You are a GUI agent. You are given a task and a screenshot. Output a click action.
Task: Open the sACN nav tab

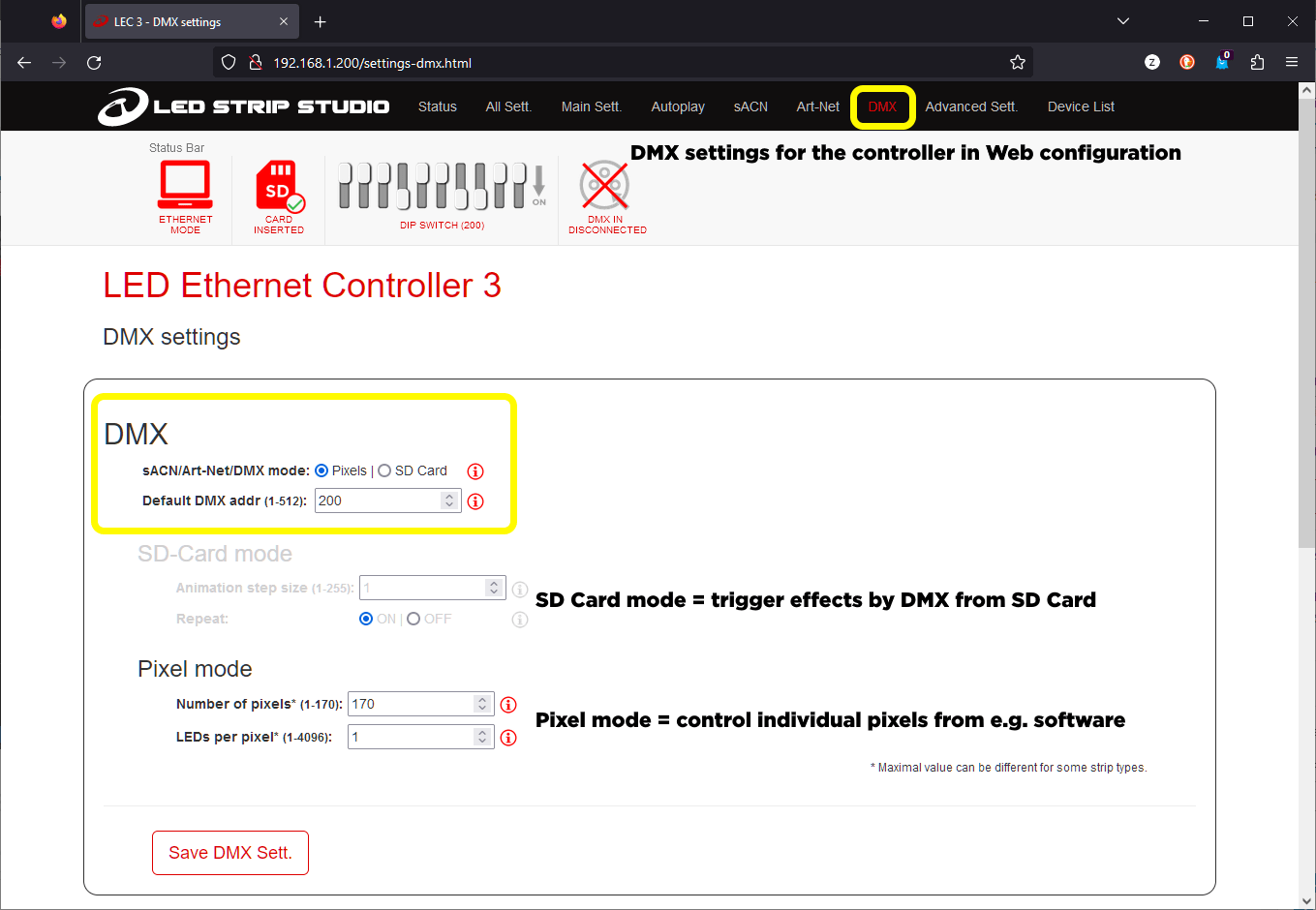point(750,106)
